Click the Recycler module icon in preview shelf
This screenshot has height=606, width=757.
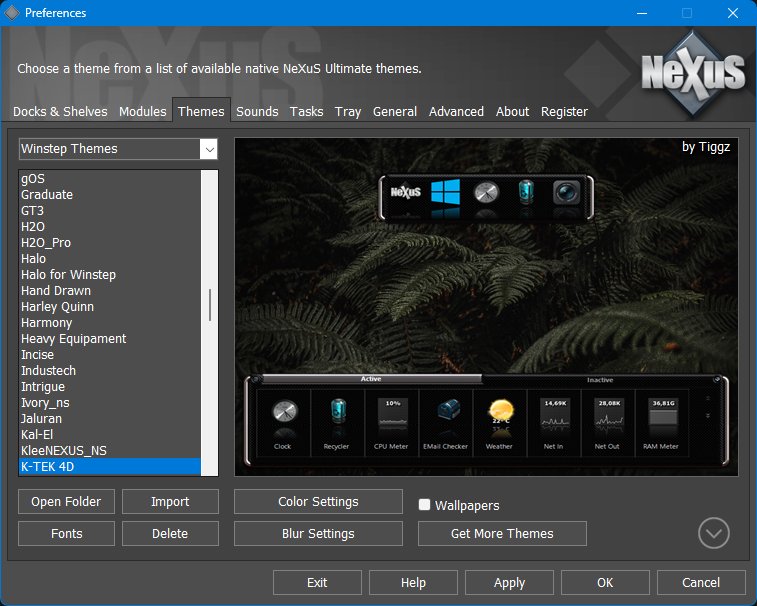[338, 411]
